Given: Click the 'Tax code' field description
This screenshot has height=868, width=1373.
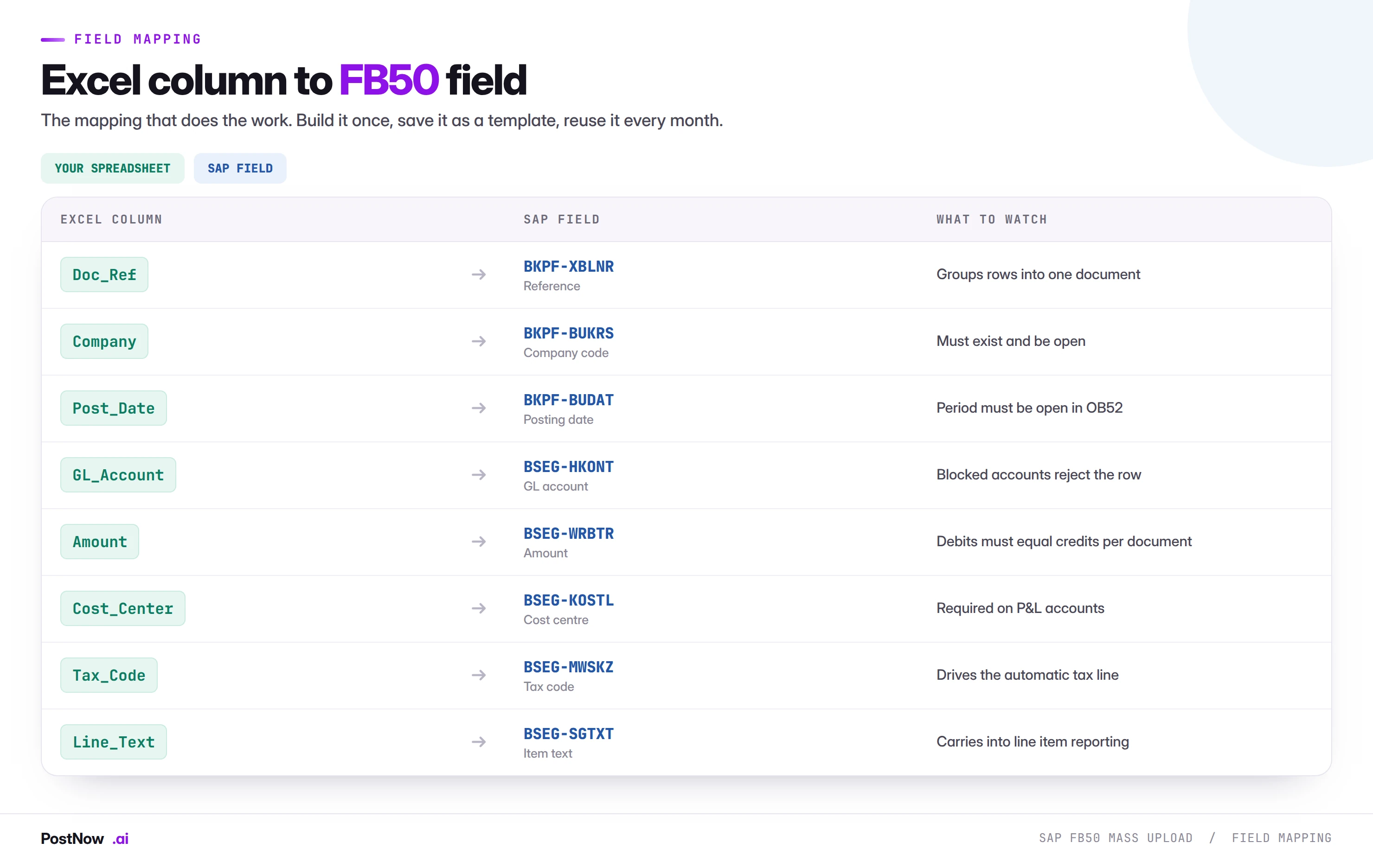Looking at the screenshot, I should coord(549,686).
